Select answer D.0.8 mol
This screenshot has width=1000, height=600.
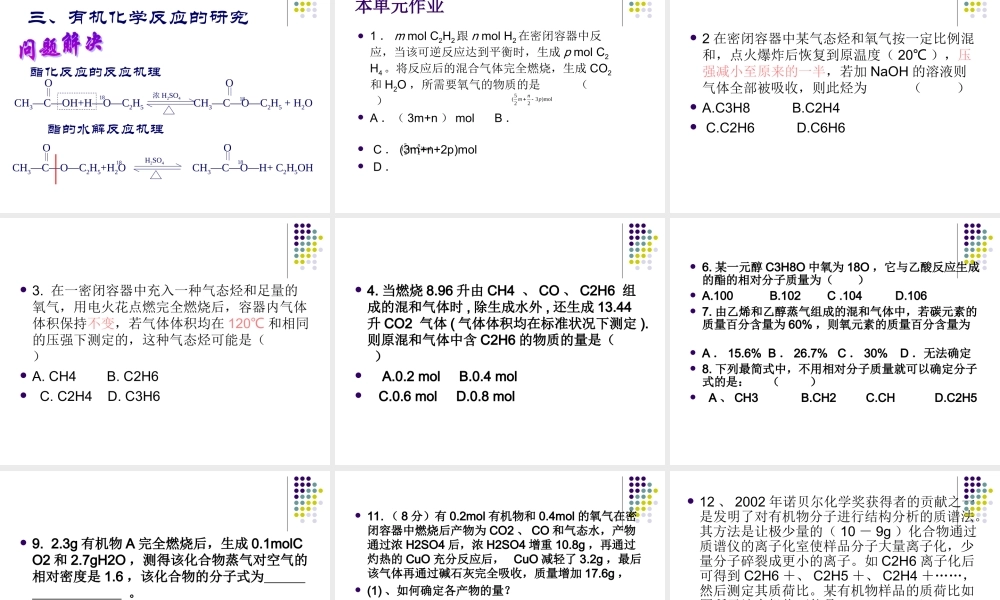[485, 397]
